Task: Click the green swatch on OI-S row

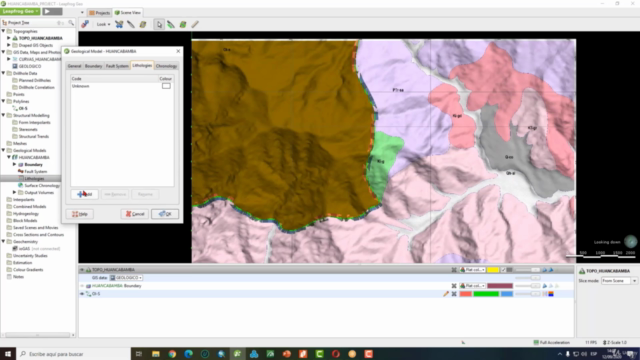Action: click(486, 294)
